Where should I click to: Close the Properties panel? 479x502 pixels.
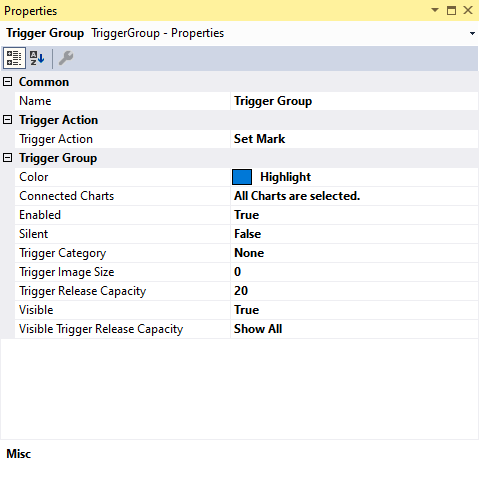(468, 10)
